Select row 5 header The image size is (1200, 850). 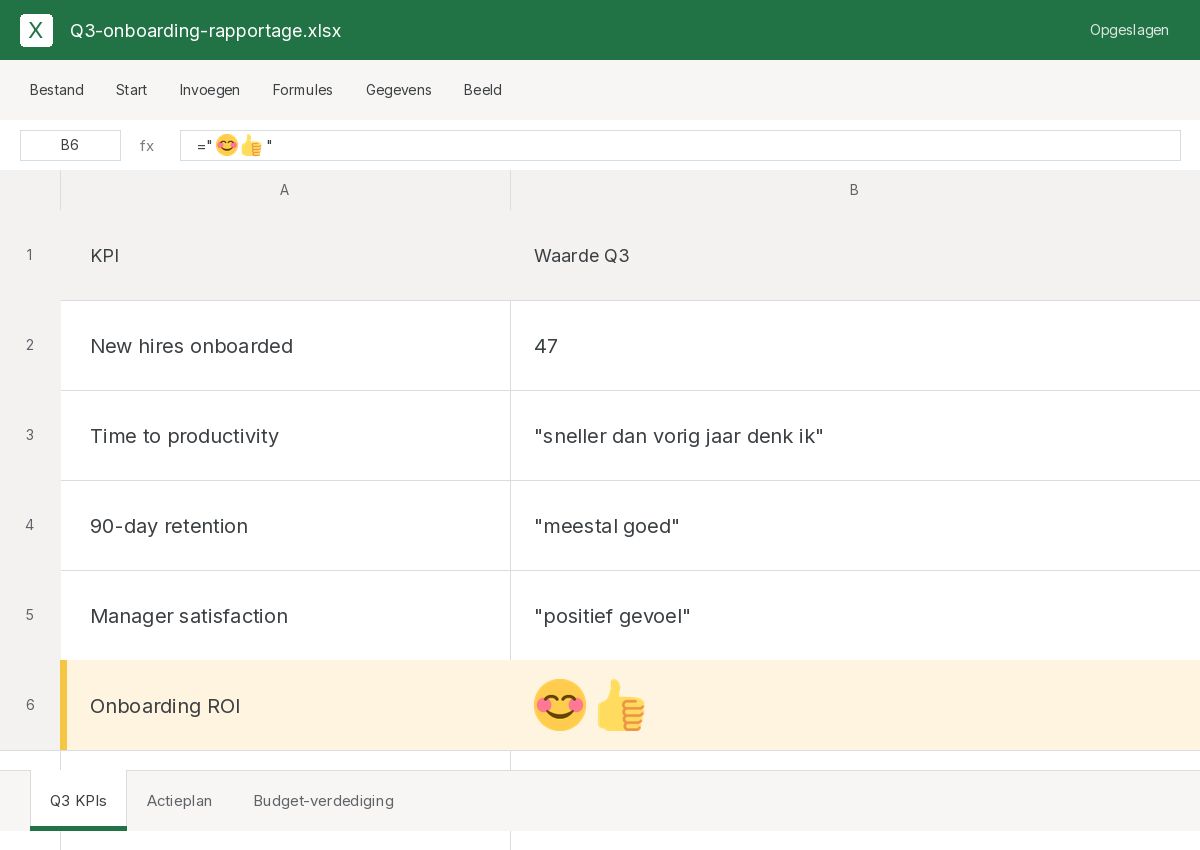pyautogui.click(x=30, y=615)
